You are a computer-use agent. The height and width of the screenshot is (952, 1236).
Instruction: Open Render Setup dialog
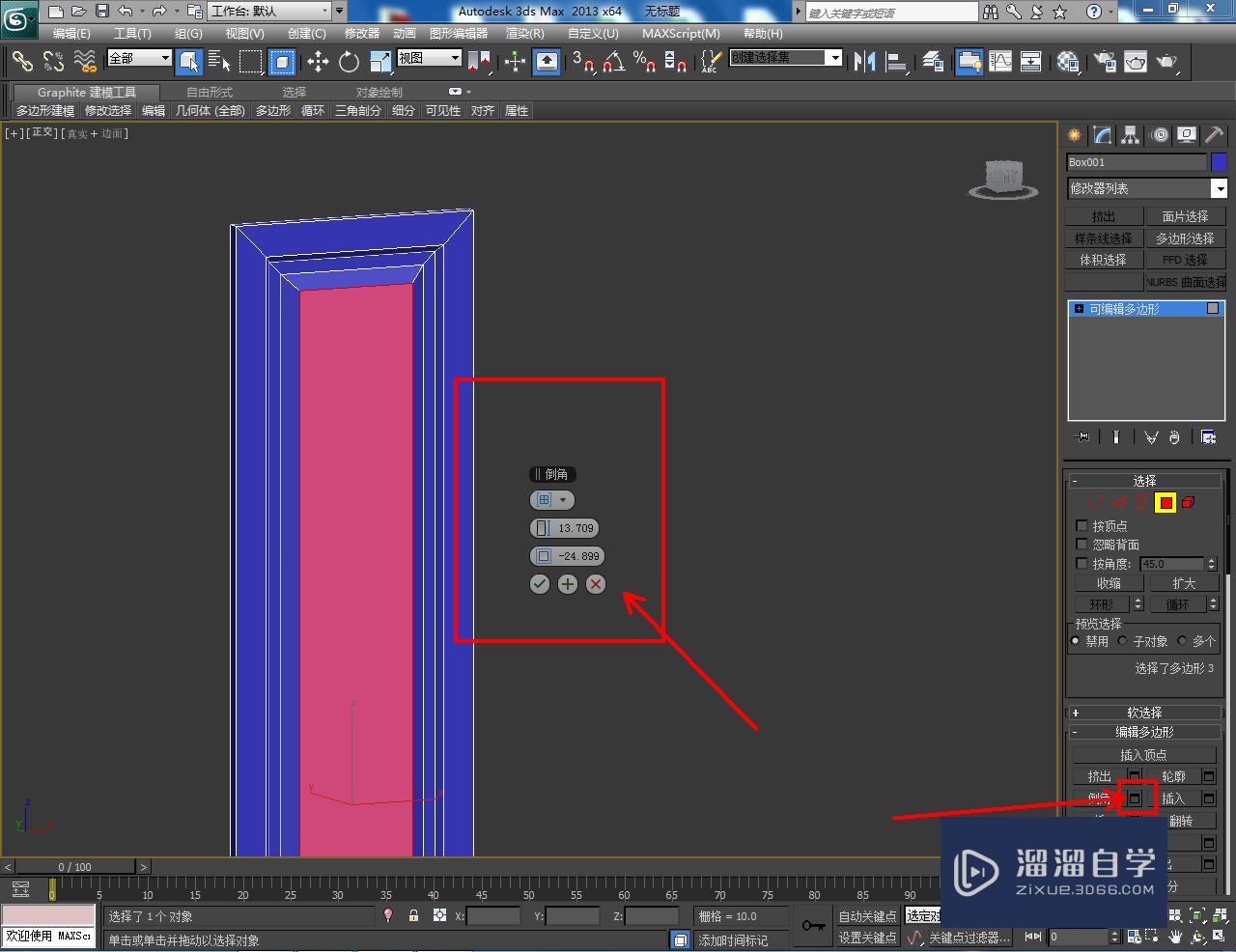[x=1105, y=62]
